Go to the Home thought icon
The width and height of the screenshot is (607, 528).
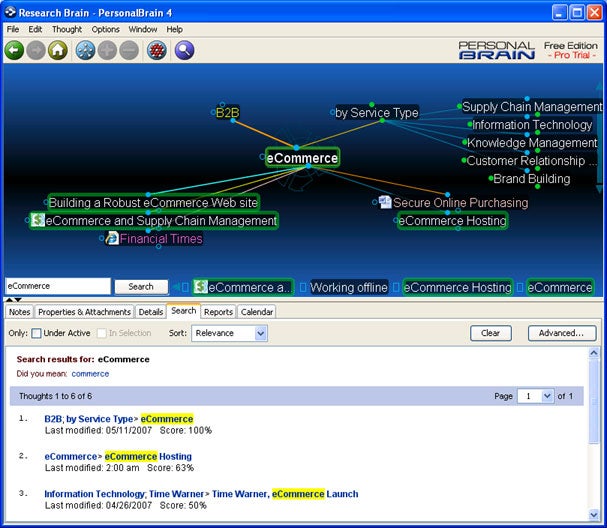coord(58,50)
